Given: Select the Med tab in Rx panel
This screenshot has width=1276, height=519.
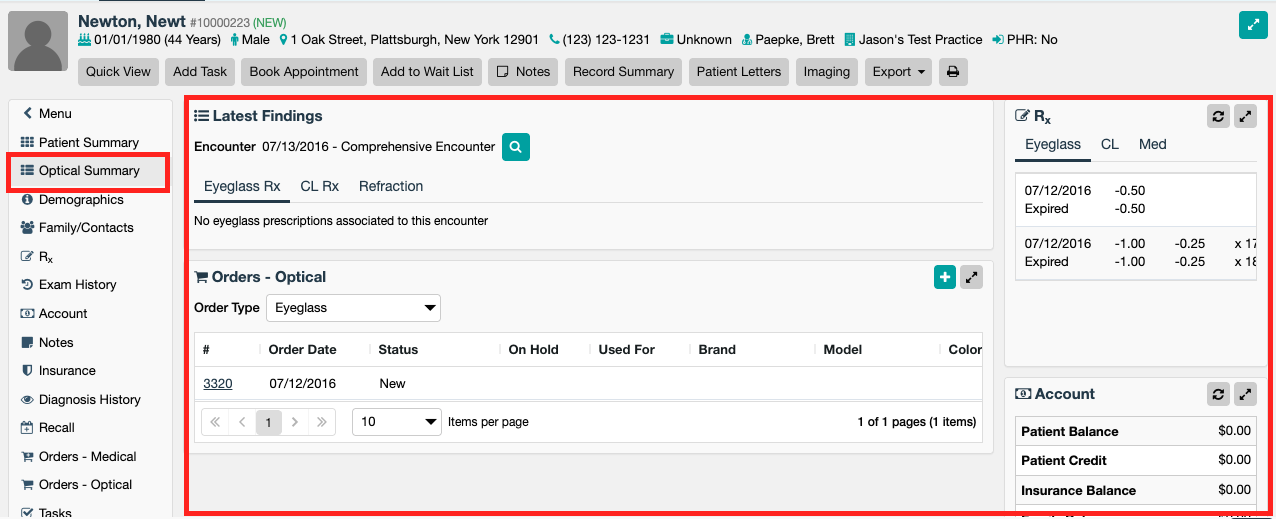Looking at the screenshot, I should pos(1152,144).
